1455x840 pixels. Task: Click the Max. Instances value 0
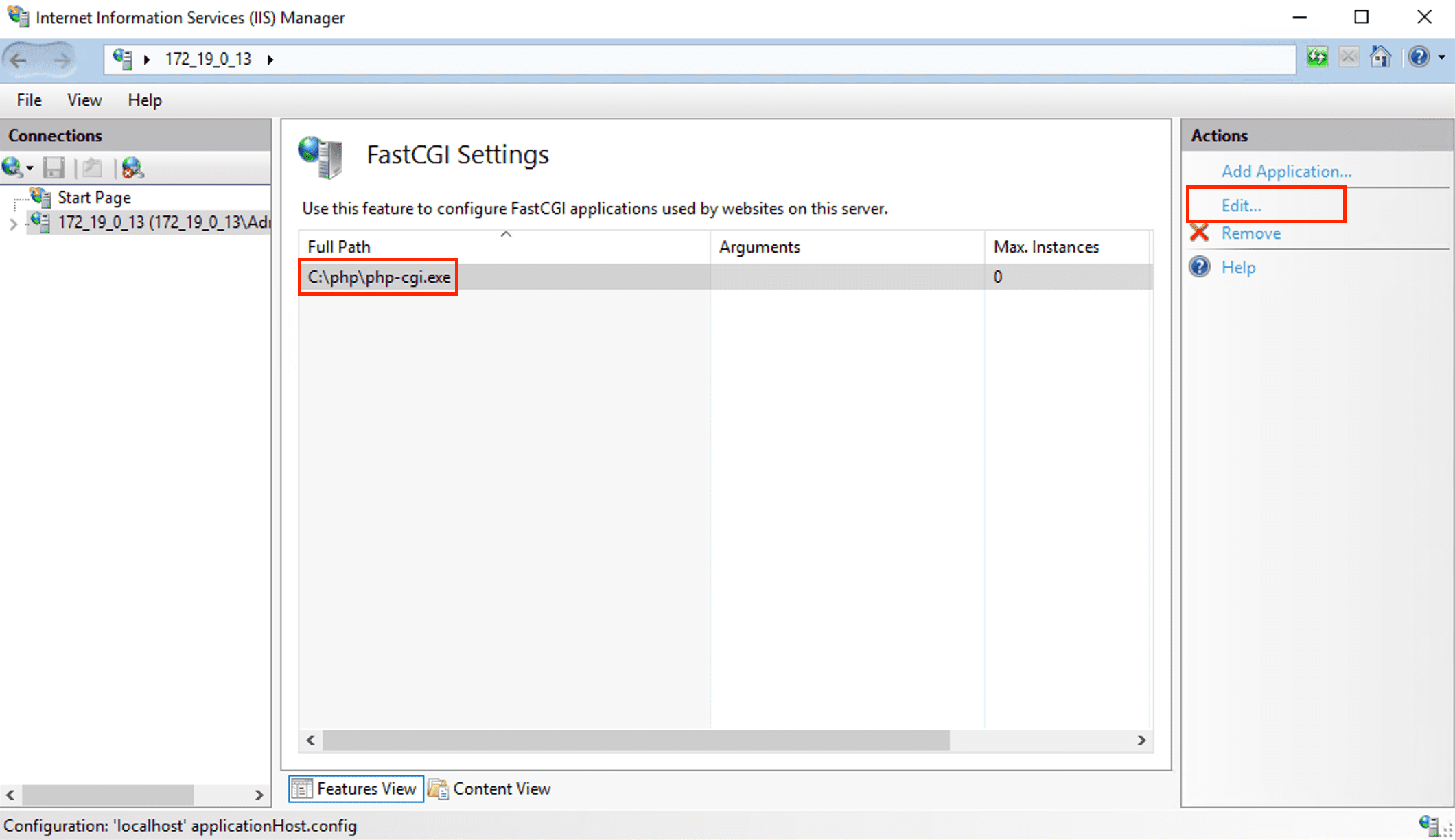tap(998, 277)
